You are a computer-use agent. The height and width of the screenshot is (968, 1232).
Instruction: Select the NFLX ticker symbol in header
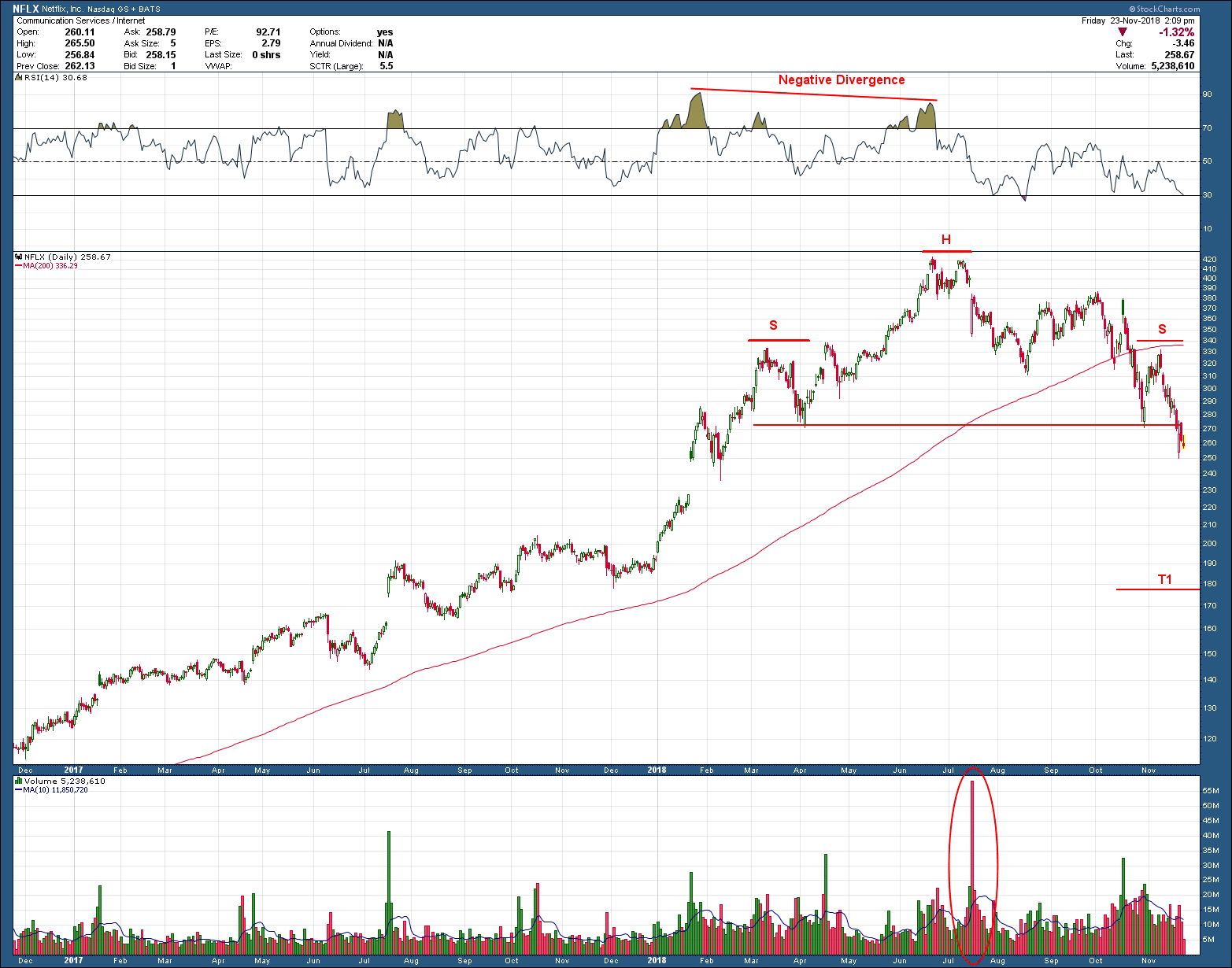click(x=26, y=9)
